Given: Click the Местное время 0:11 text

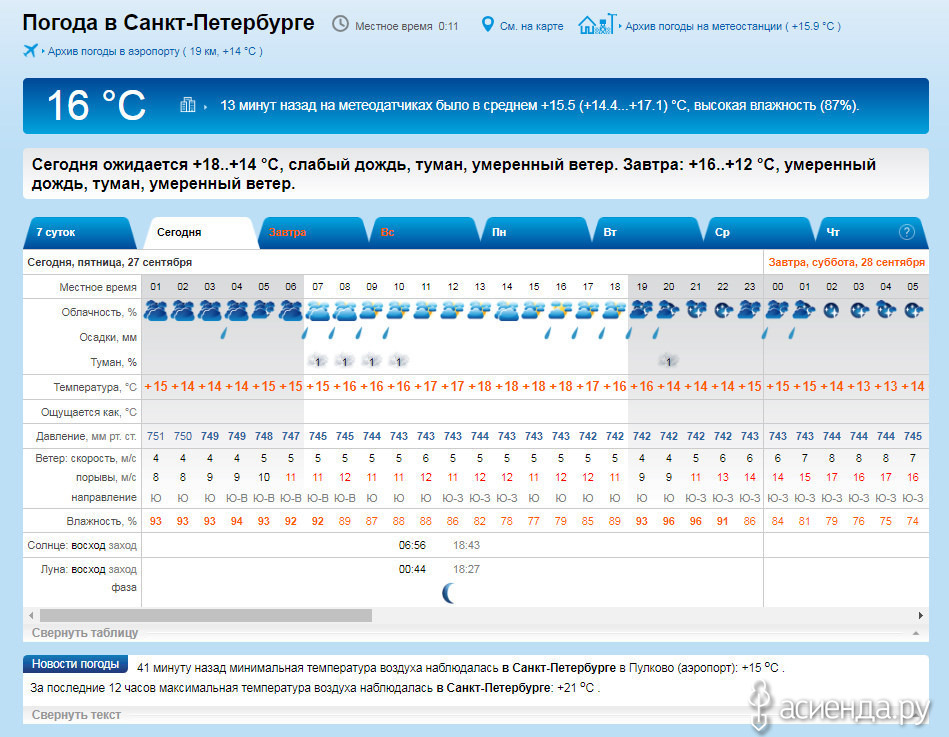Looking at the screenshot, I should (x=407, y=26).
